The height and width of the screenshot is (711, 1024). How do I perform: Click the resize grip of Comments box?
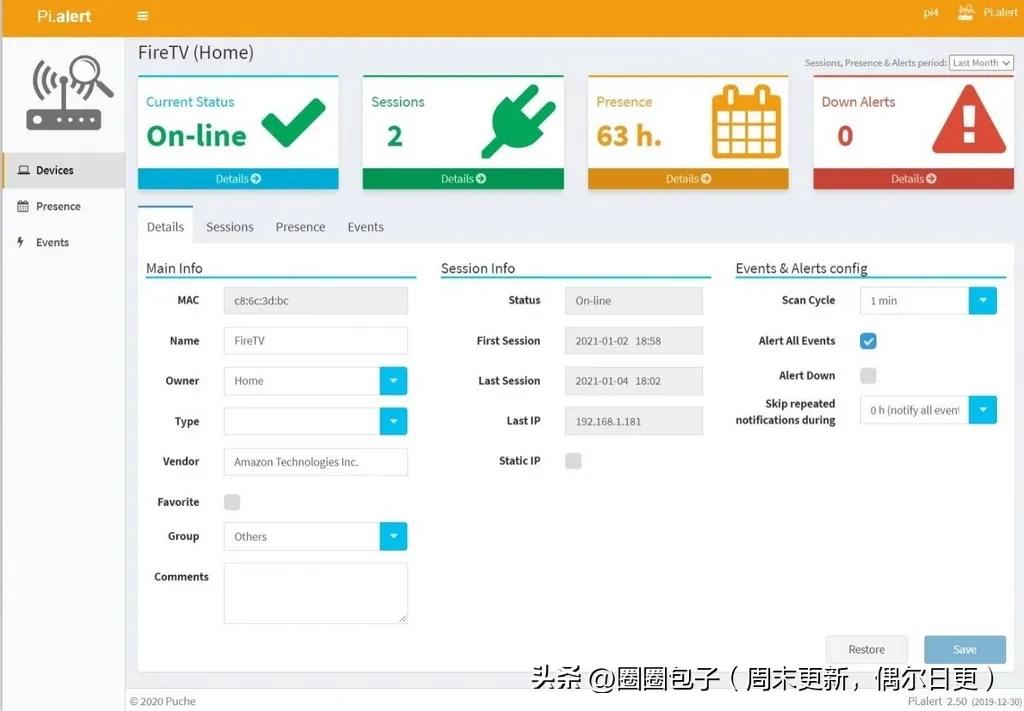coord(402,618)
